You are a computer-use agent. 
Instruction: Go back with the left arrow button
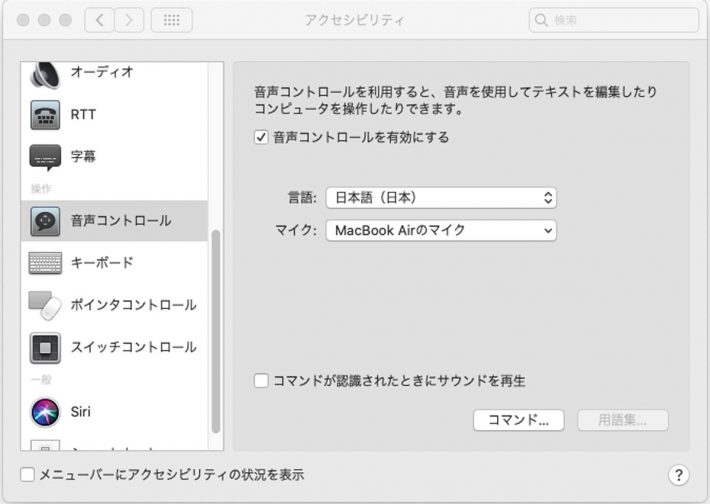(100, 20)
